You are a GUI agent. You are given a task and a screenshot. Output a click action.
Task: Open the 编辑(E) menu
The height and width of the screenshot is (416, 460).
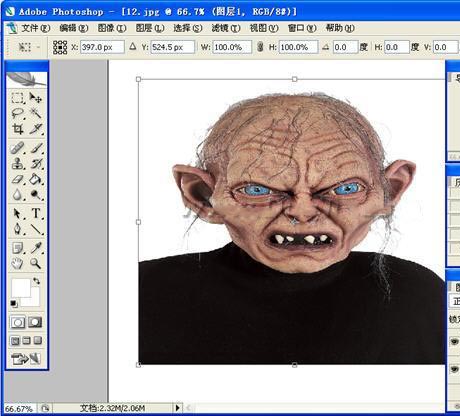[x=74, y=28]
